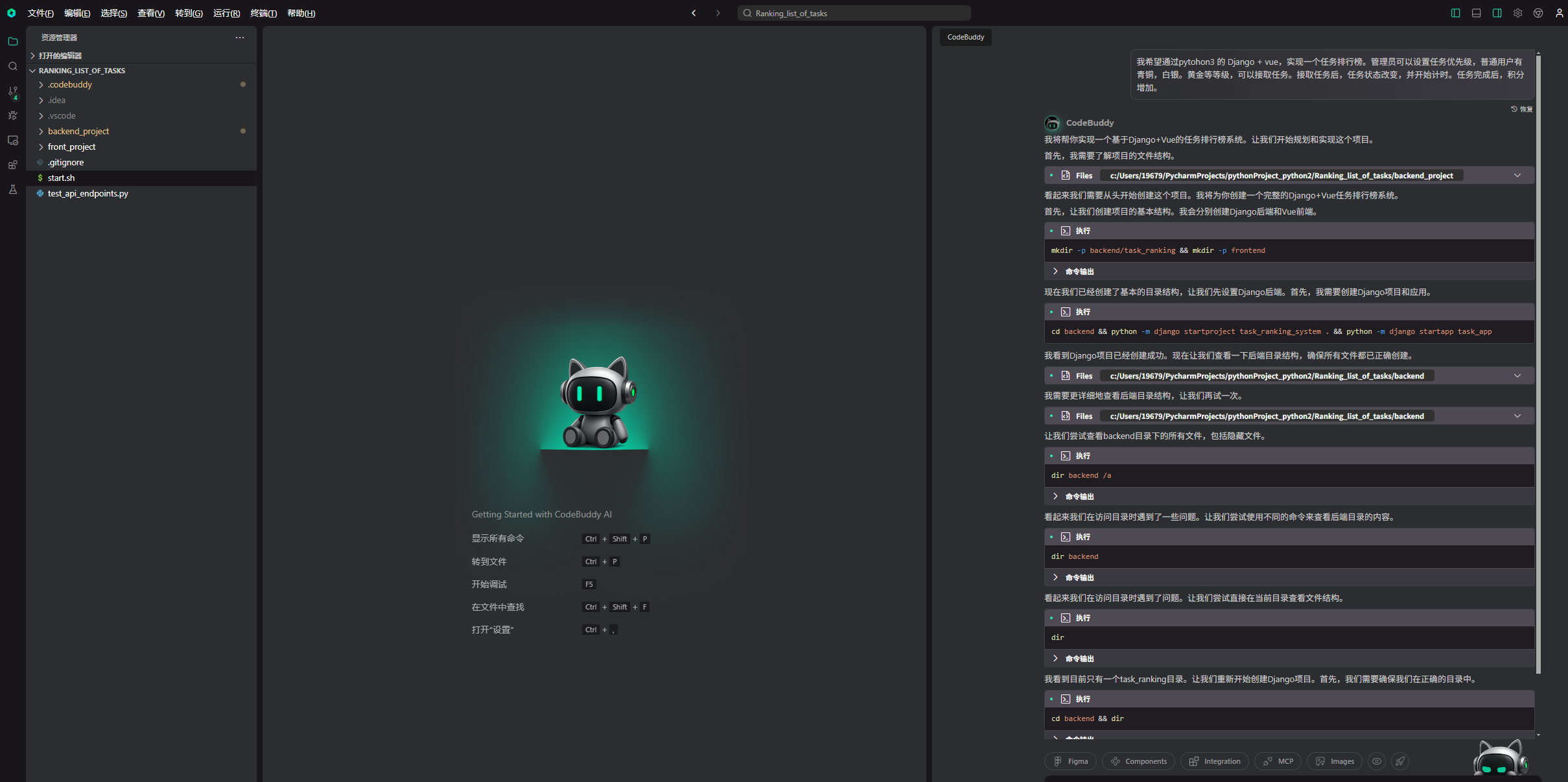The height and width of the screenshot is (782, 1568).
Task: Toggle the bottom panel layout
Action: tap(1476, 13)
